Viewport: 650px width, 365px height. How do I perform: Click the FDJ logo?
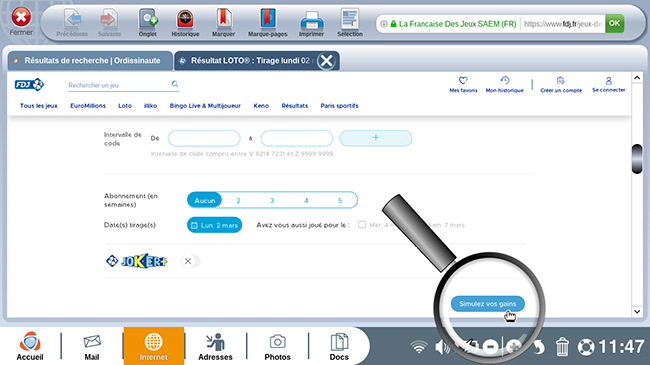click(29, 85)
